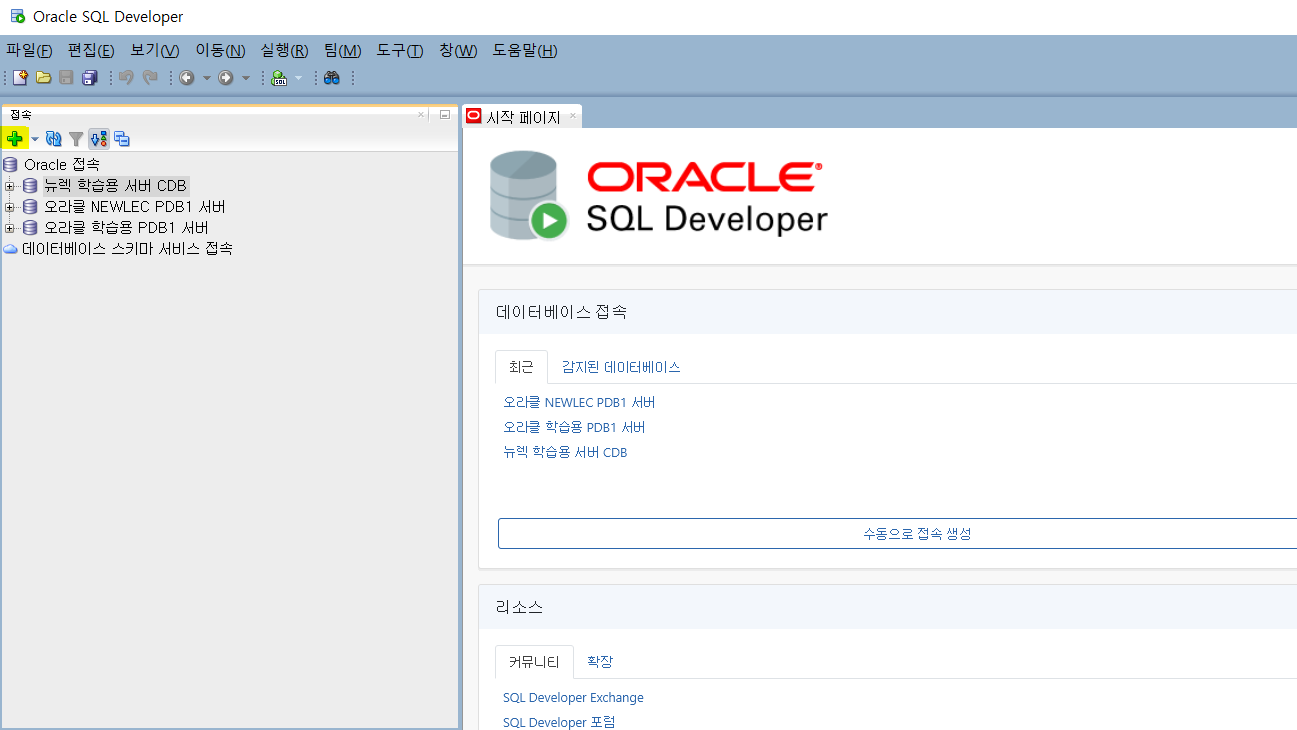Open recent link 오라클 NEWLEC PDB1 서버
The width and height of the screenshot is (1297, 730).
point(579,403)
